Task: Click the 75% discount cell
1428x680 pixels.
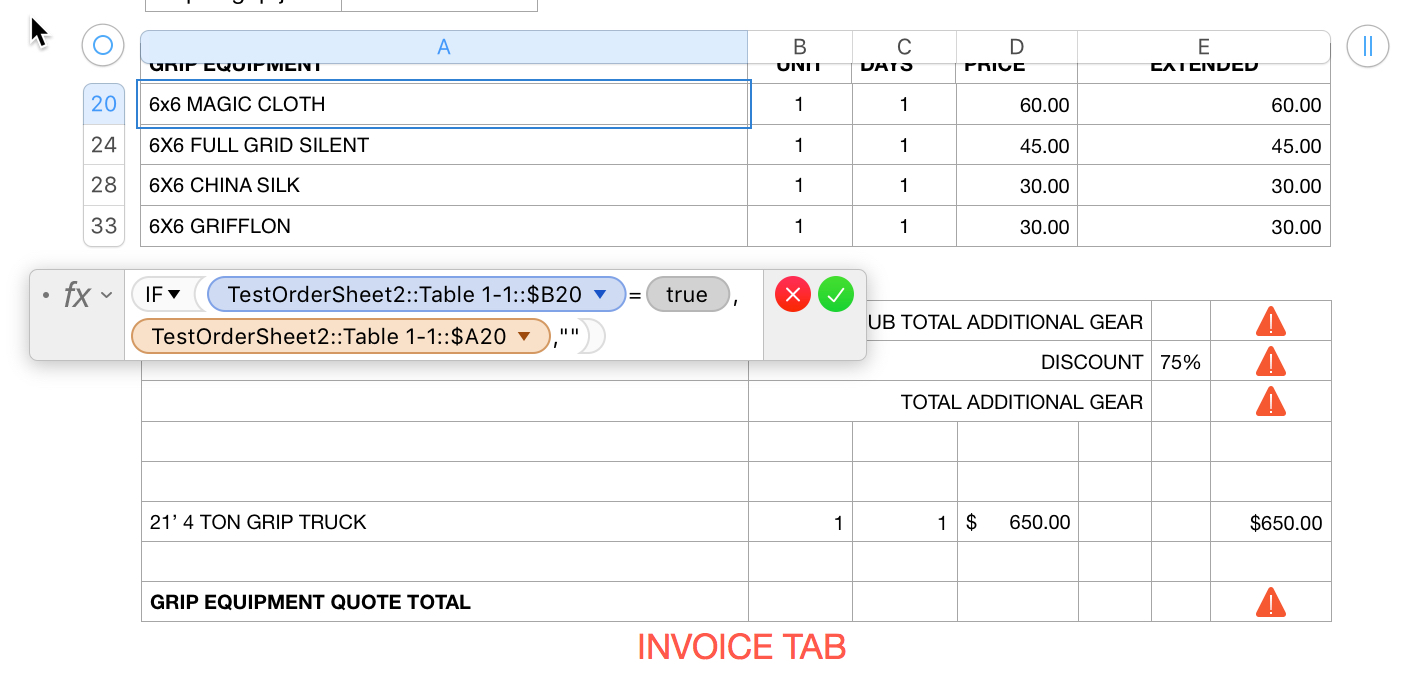Action: (x=1180, y=361)
